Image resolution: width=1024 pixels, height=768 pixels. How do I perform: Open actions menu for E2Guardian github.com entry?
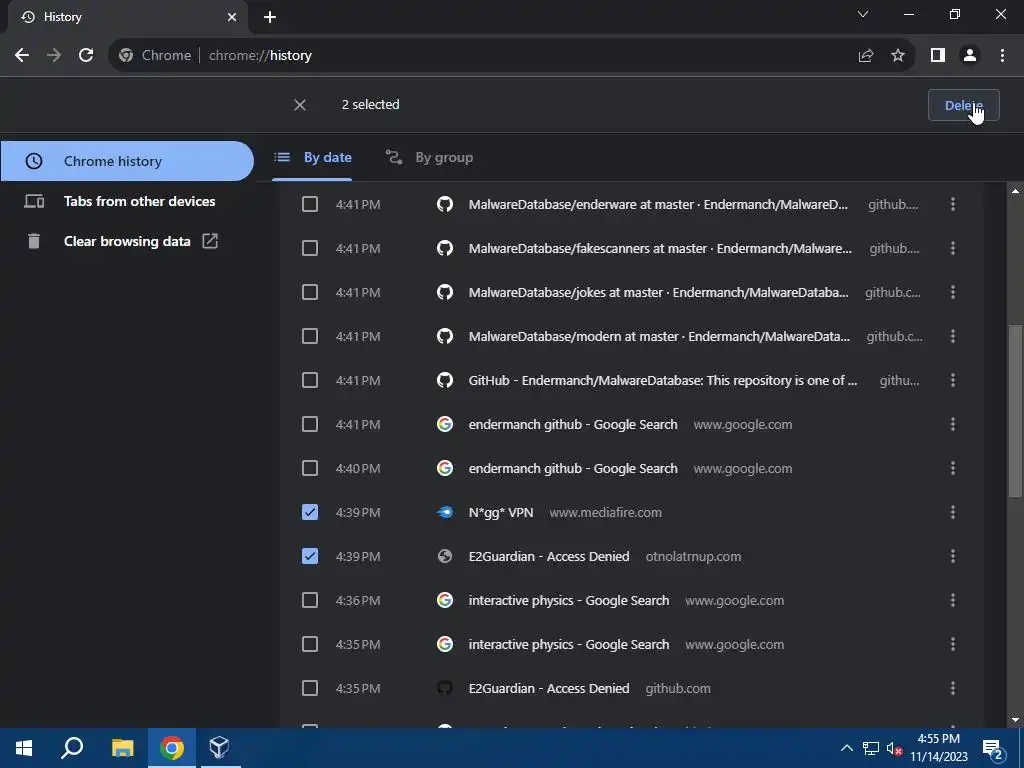[x=953, y=688]
